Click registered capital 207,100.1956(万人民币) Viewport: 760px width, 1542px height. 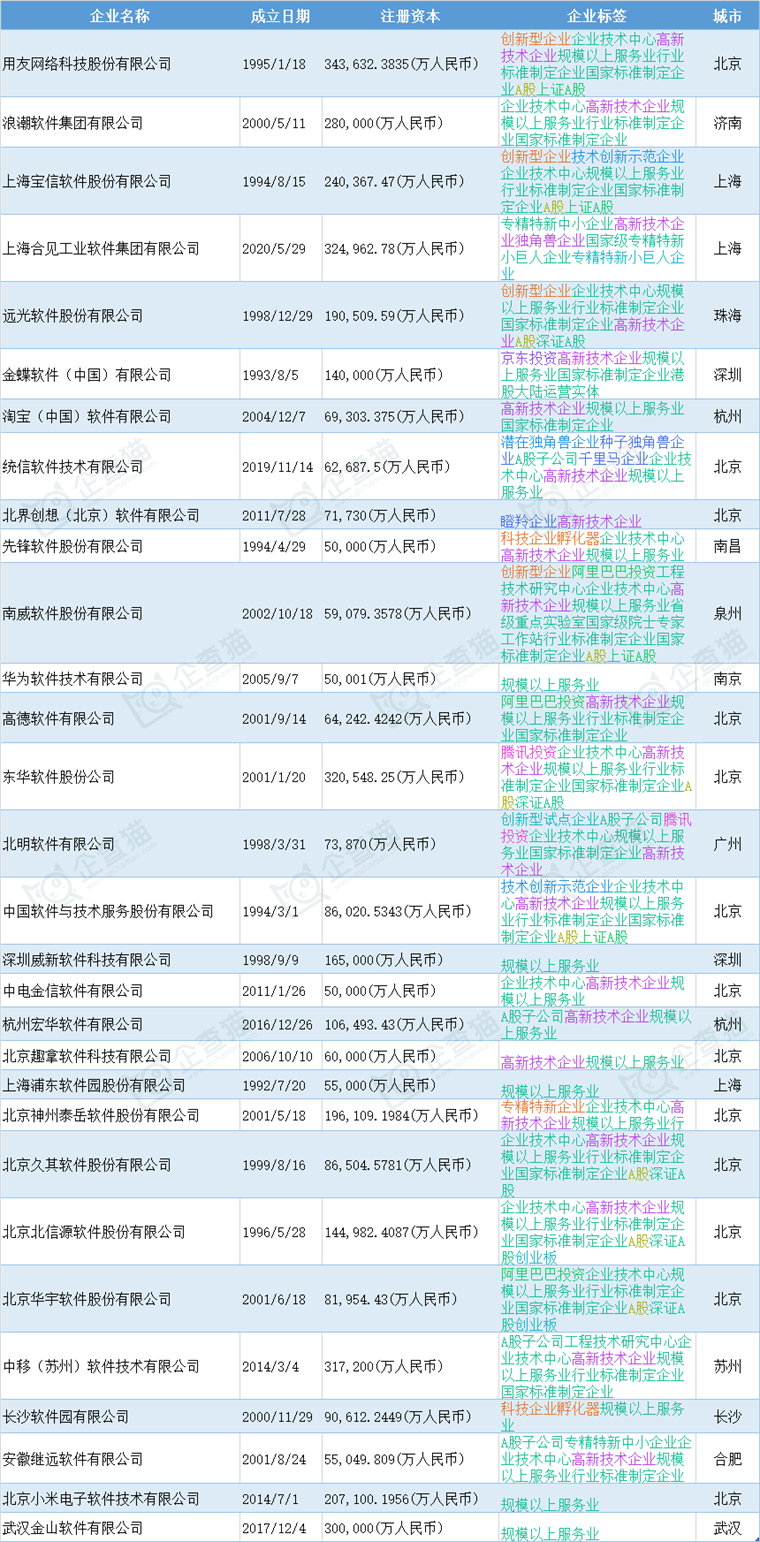coord(402,1498)
